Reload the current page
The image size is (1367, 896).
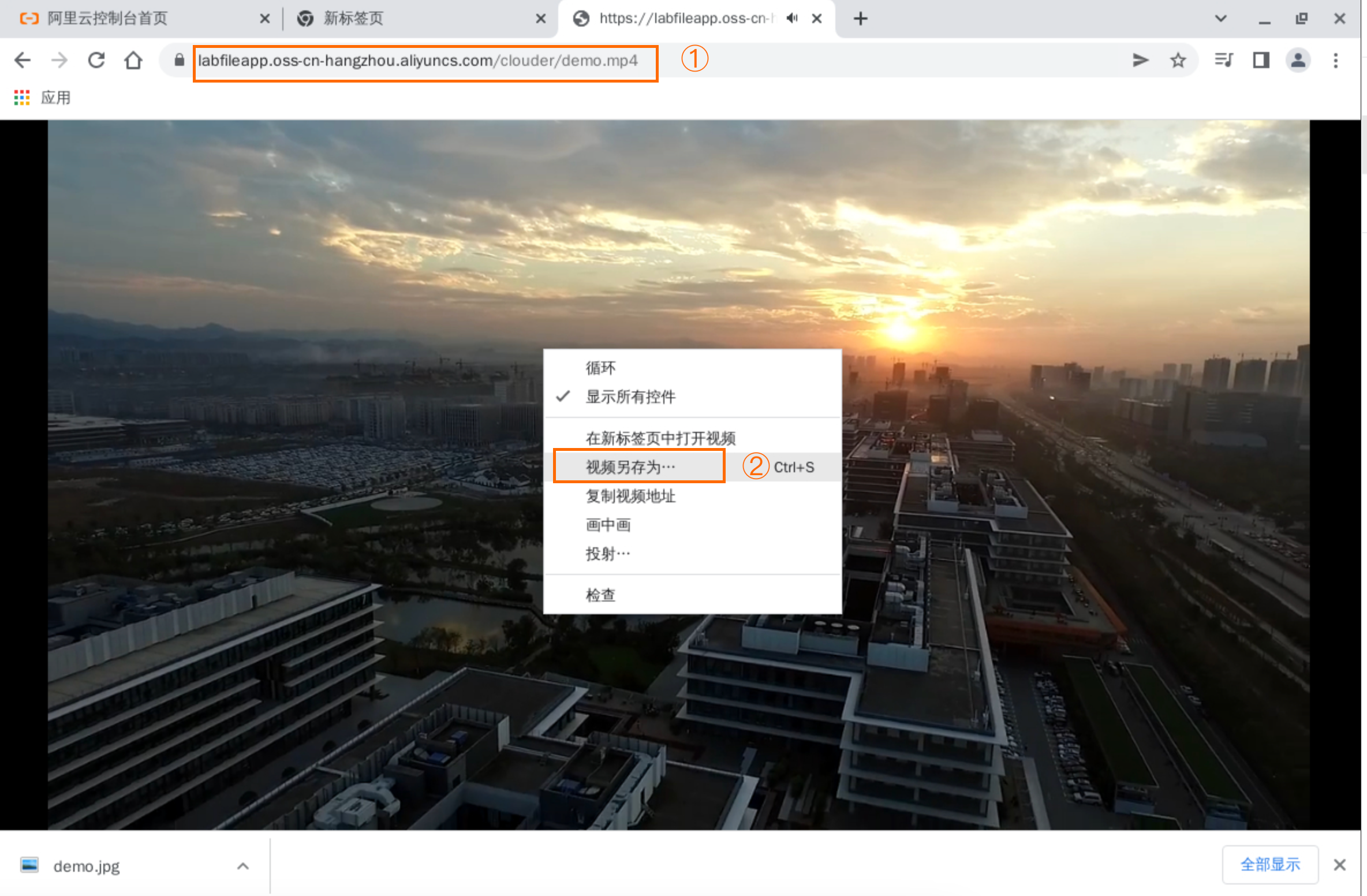96,60
